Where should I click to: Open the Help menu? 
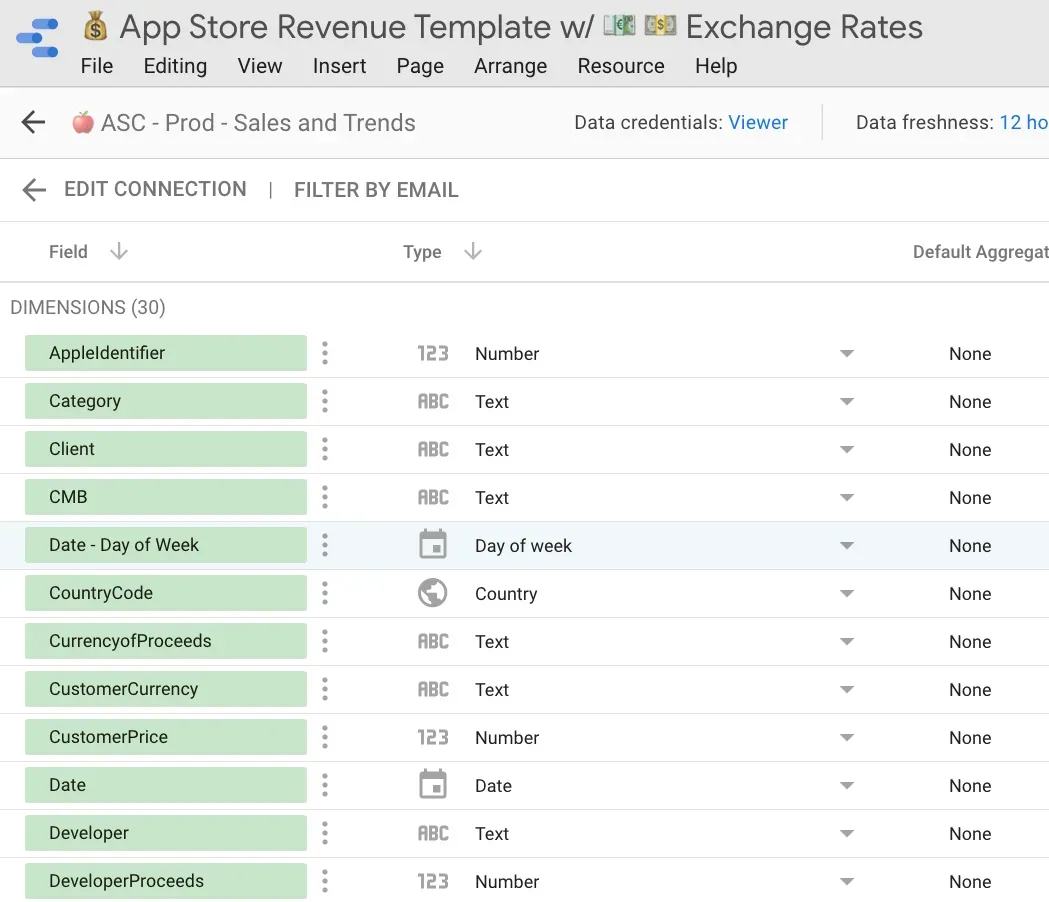(x=716, y=66)
